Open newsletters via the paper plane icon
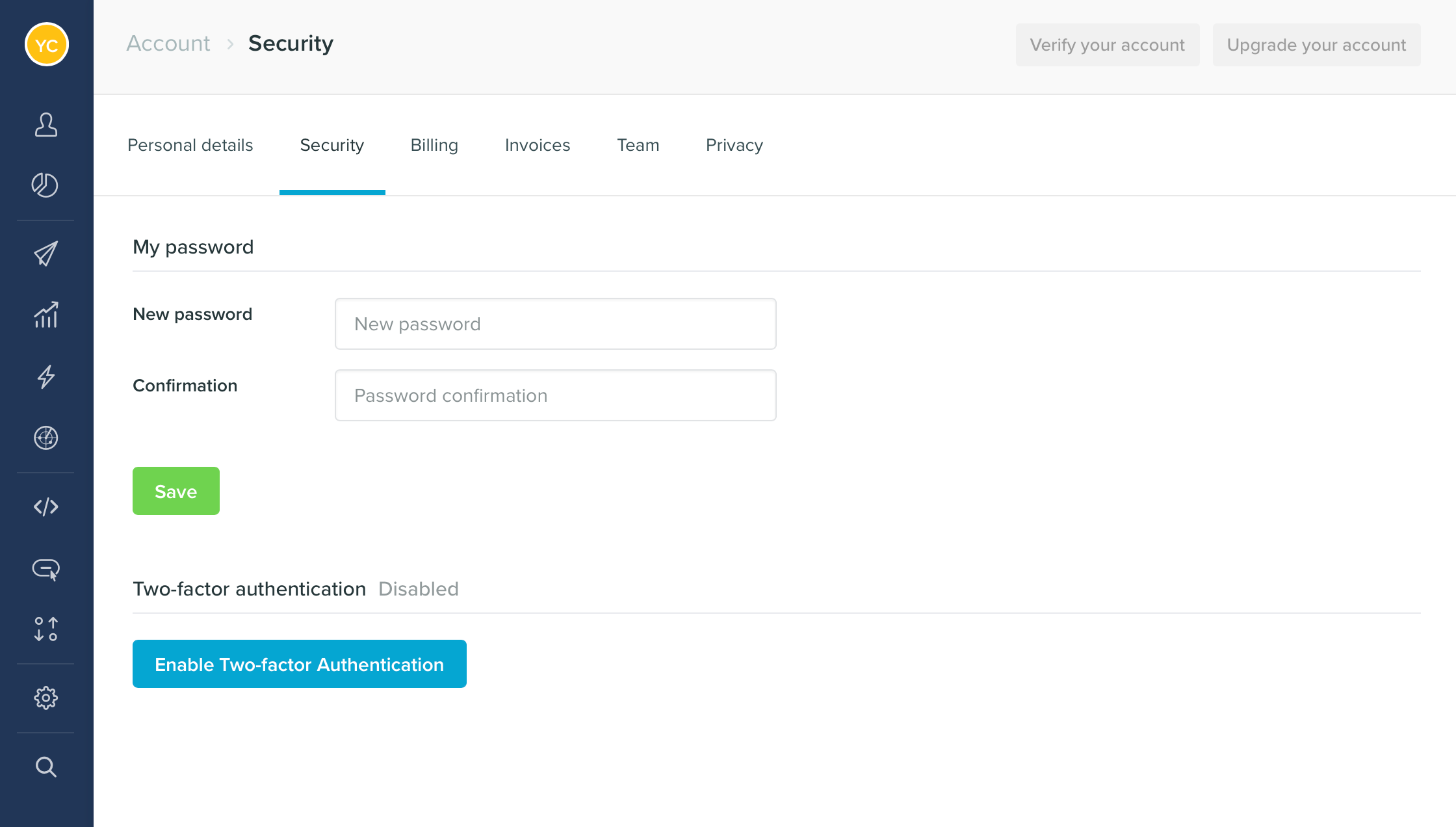The width and height of the screenshot is (1456, 827). point(45,253)
